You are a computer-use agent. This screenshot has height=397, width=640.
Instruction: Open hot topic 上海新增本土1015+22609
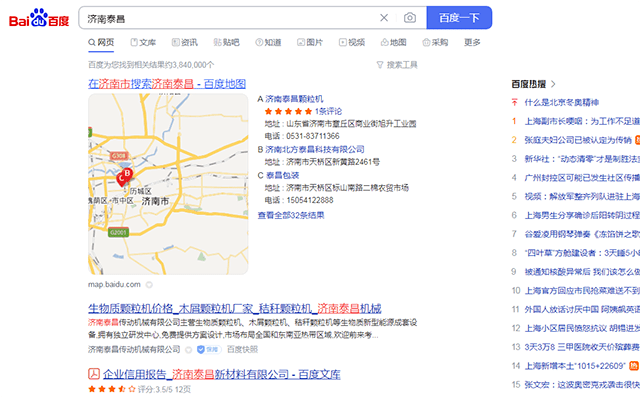(575, 366)
